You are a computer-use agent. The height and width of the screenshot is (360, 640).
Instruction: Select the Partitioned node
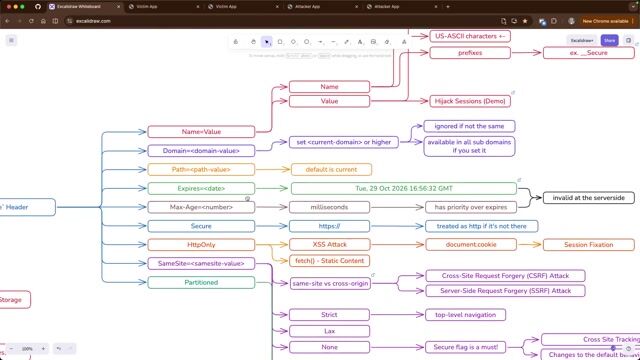point(201,282)
